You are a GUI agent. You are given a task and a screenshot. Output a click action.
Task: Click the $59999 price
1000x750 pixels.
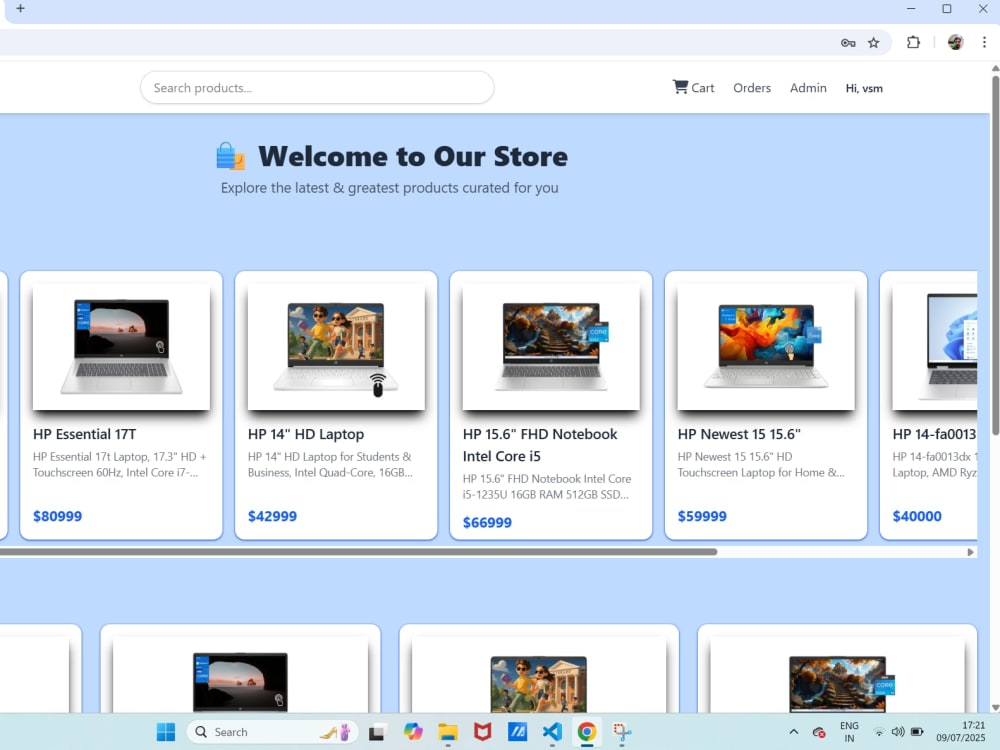[702, 517]
